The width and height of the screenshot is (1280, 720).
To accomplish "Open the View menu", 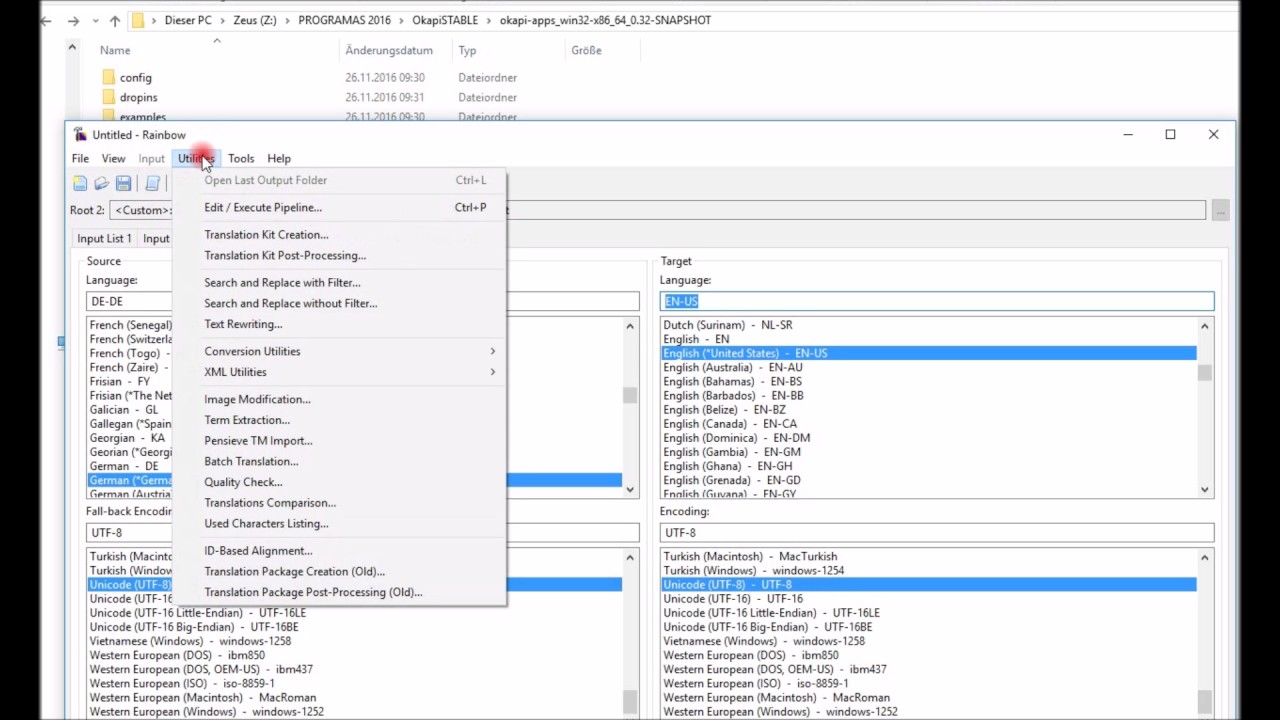I will pyautogui.click(x=113, y=158).
